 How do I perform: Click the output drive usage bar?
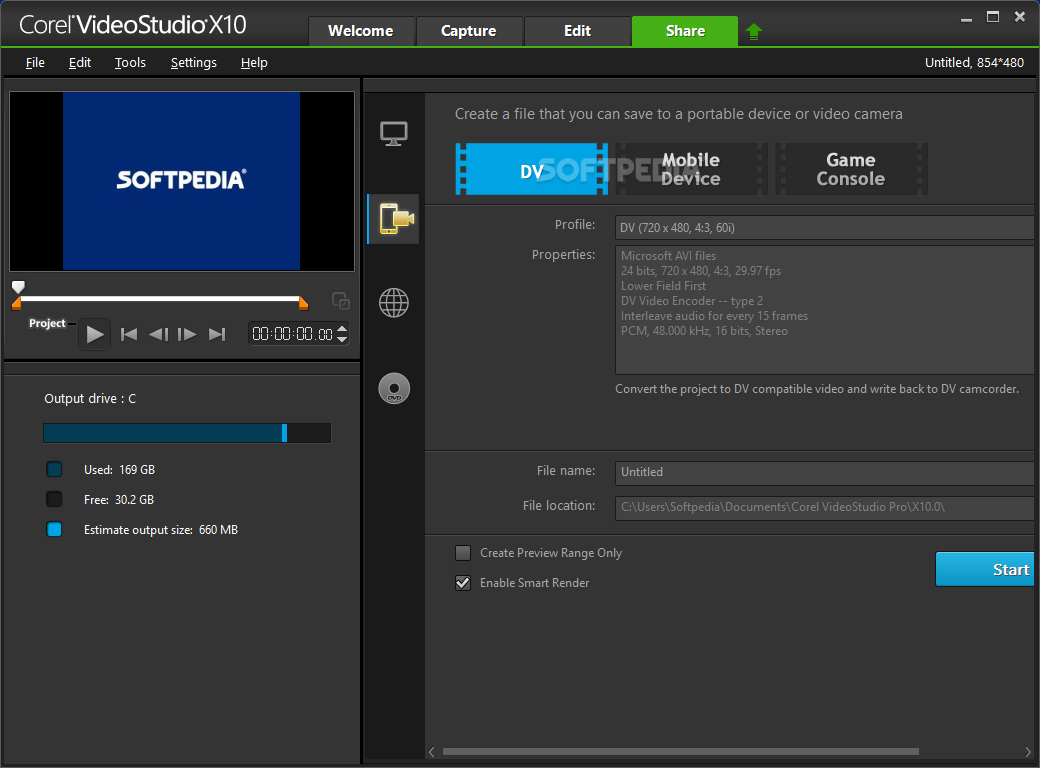[187, 433]
